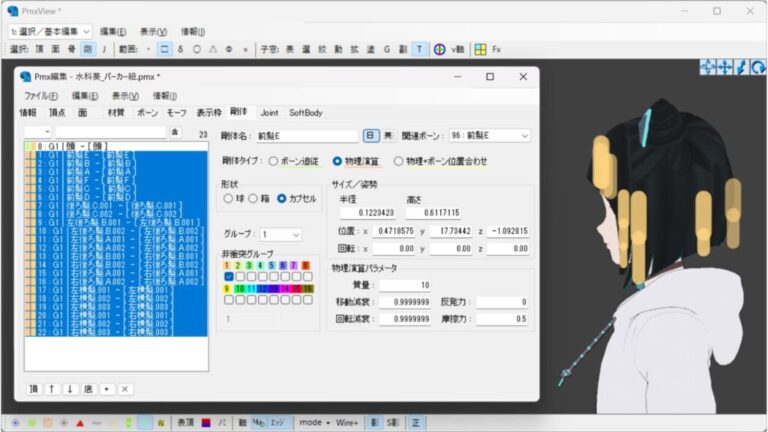Click the red triangle icon in bottom bar
The image size is (768, 432).
[80, 422]
